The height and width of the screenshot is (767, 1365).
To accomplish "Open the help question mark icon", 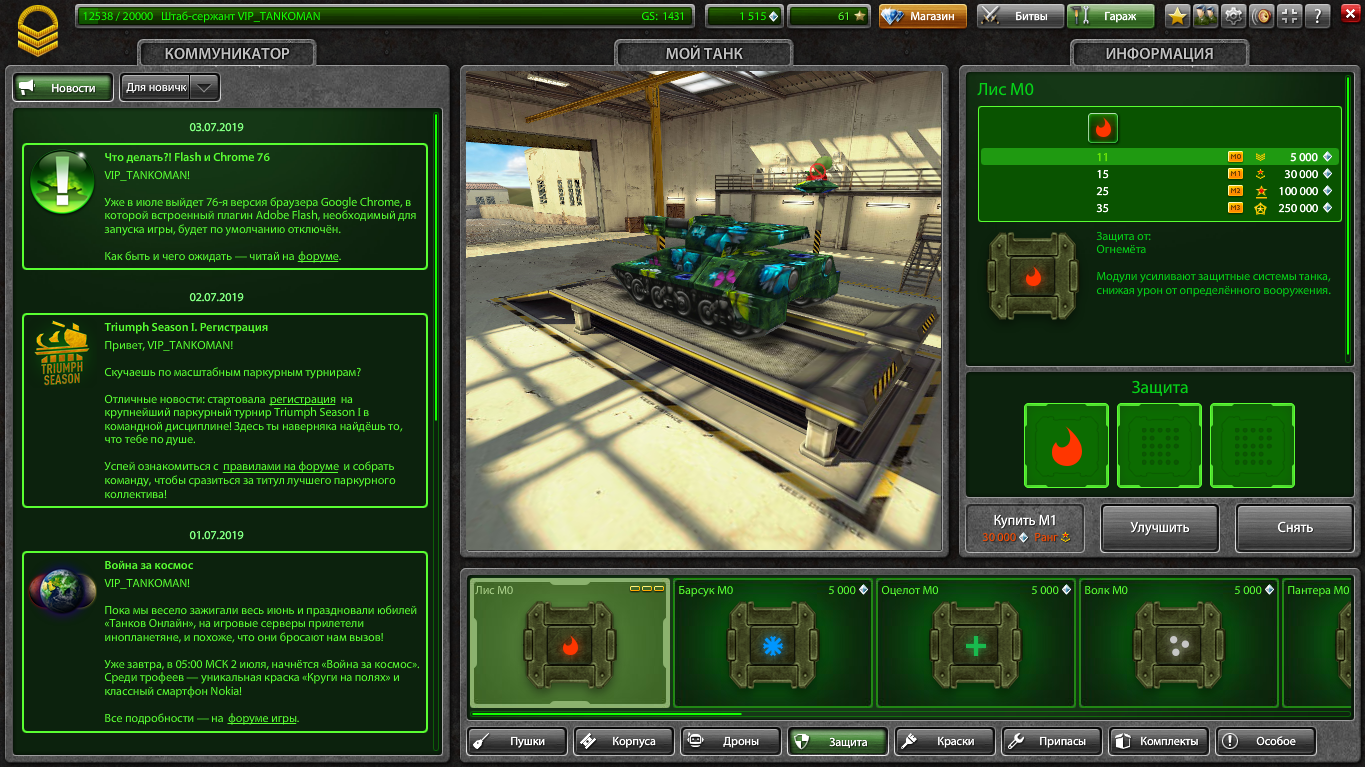I will click(1318, 16).
